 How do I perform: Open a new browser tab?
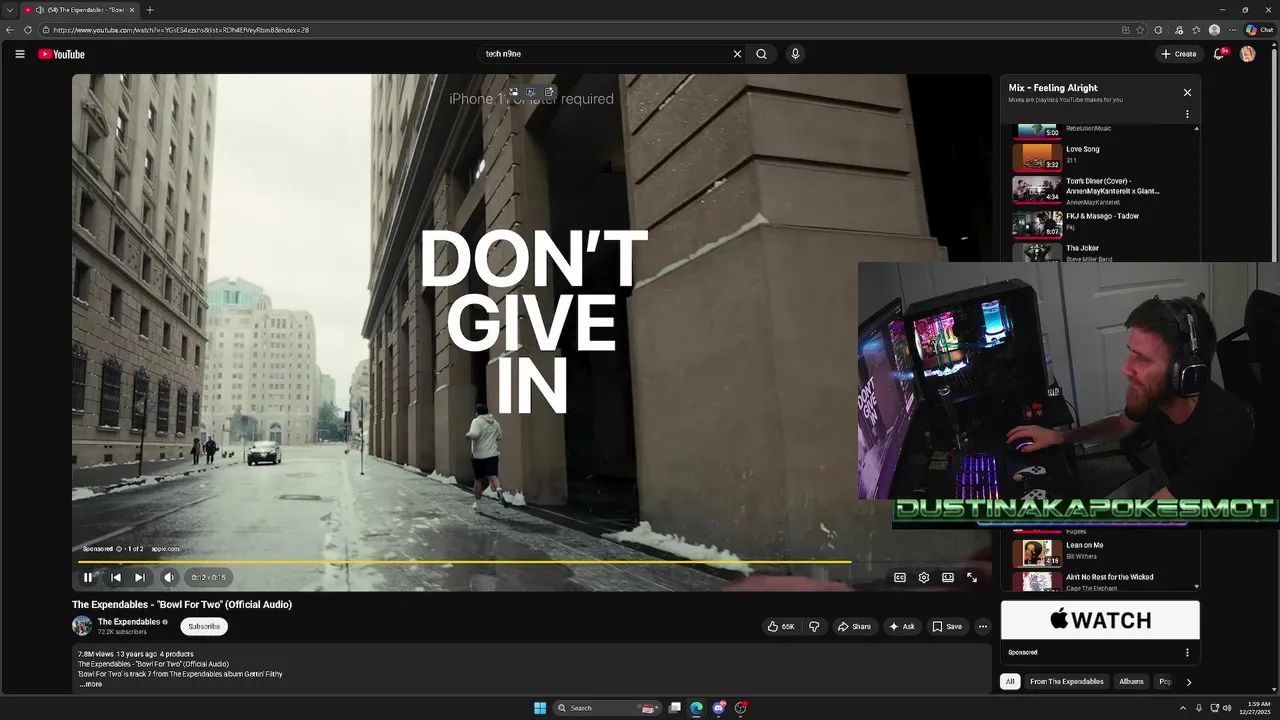pyautogui.click(x=150, y=10)
